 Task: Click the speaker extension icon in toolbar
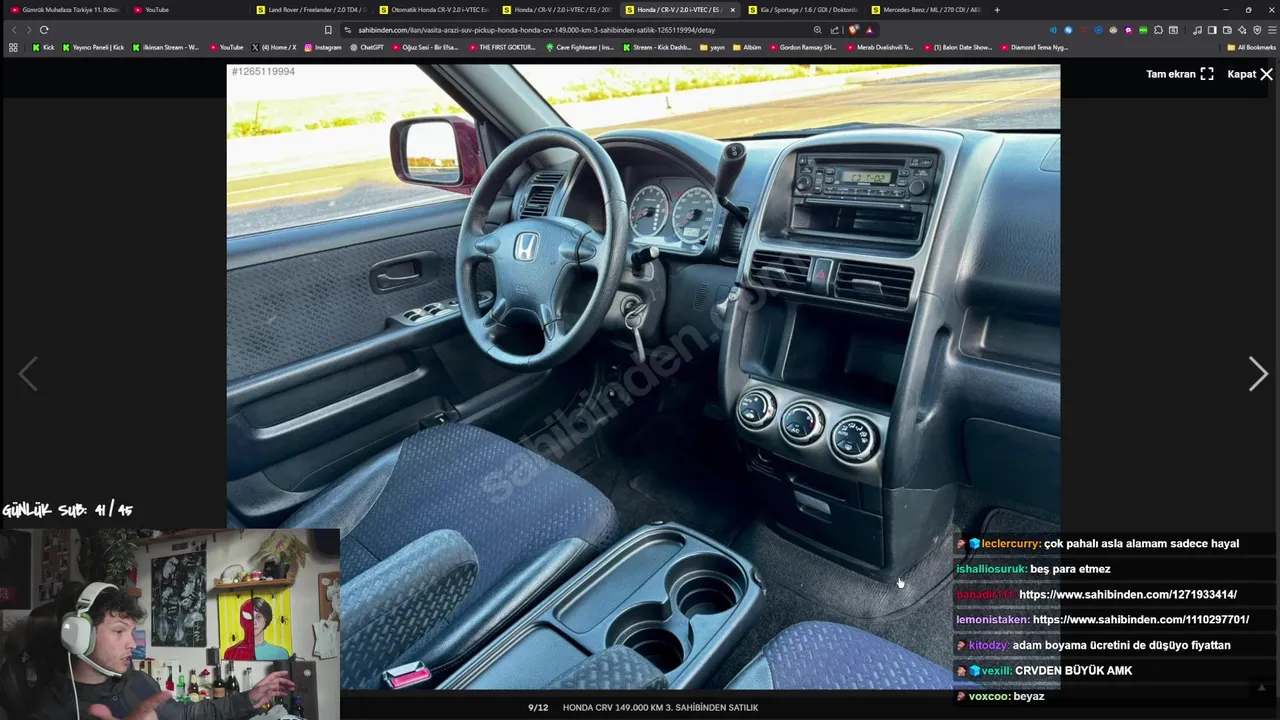(x=1053, y=30)
